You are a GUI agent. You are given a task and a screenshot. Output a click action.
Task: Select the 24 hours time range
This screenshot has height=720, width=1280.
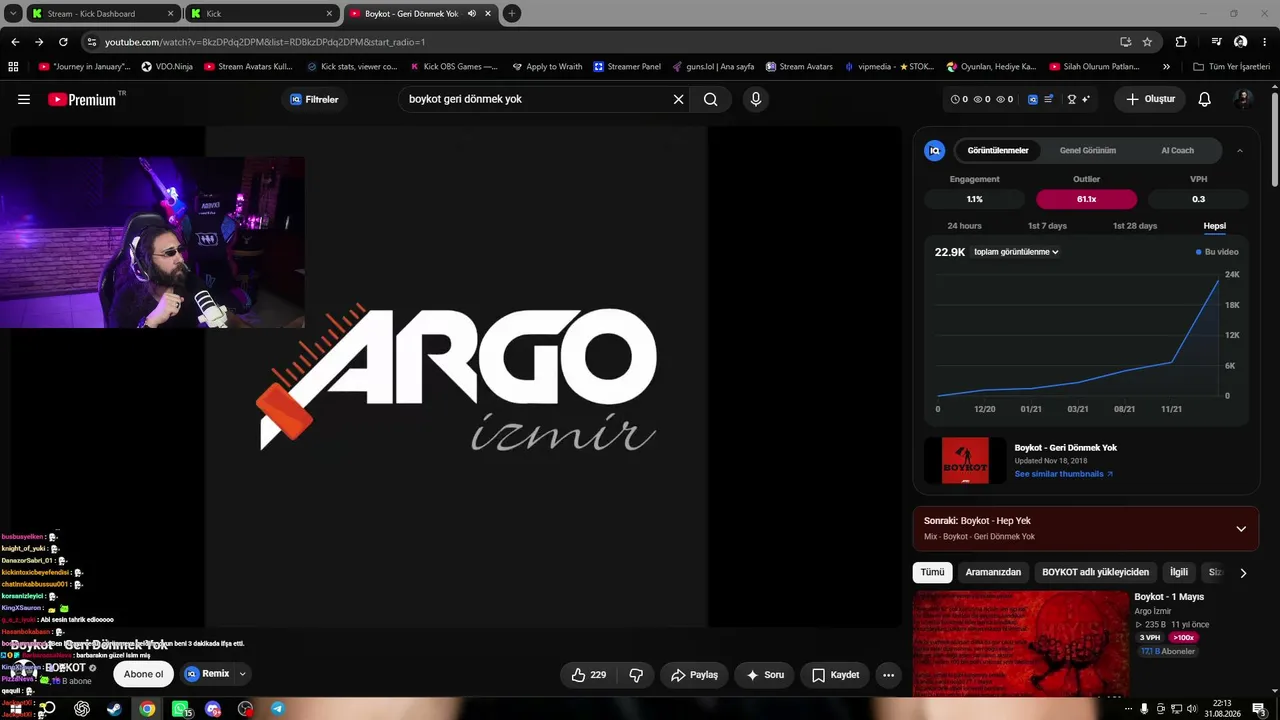(x=964, y=226)
